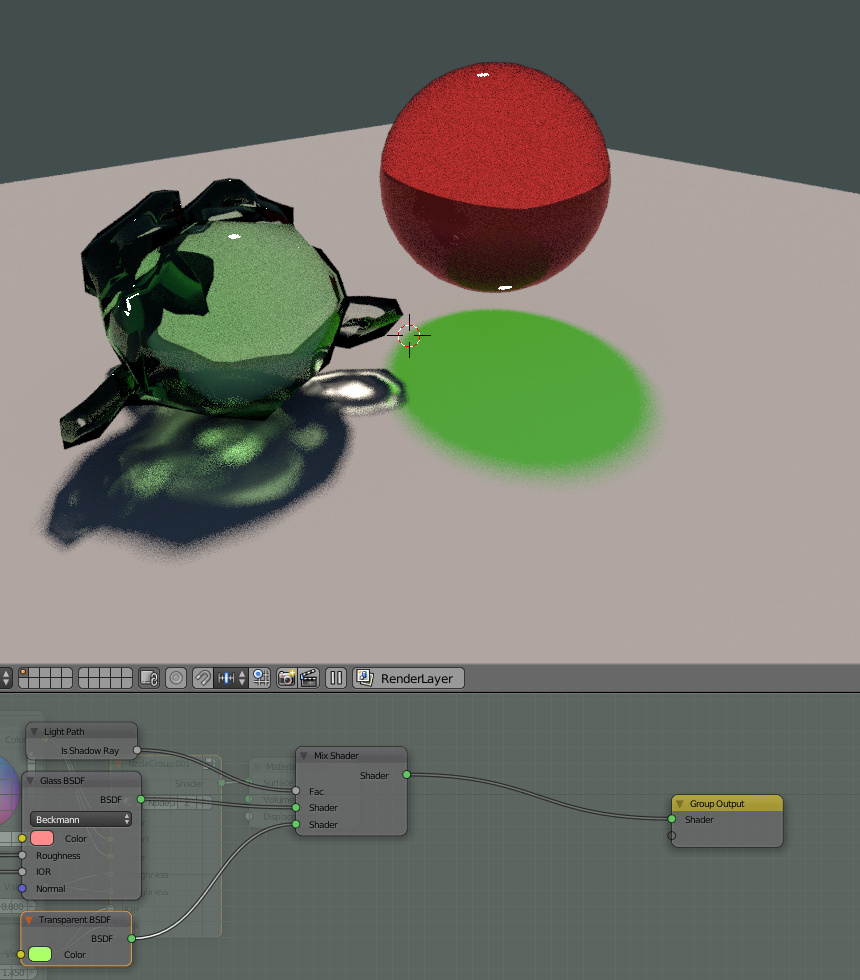Screen dimensions: 860x980
Task: Click the Glass BSDF output socket
Action: [x=141, y=799]
